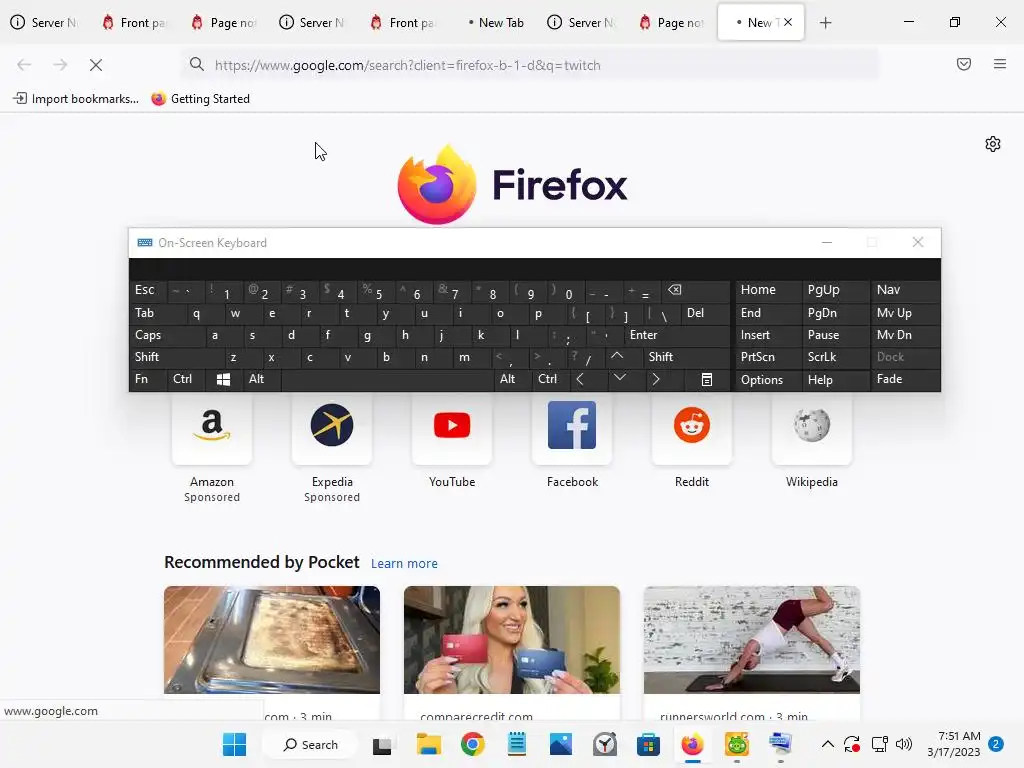The height and width of the screenshot is (768, 1024).
Task: Click Import bookmarks in bookmarks toolbar
Action: click(x=76, y=99)
